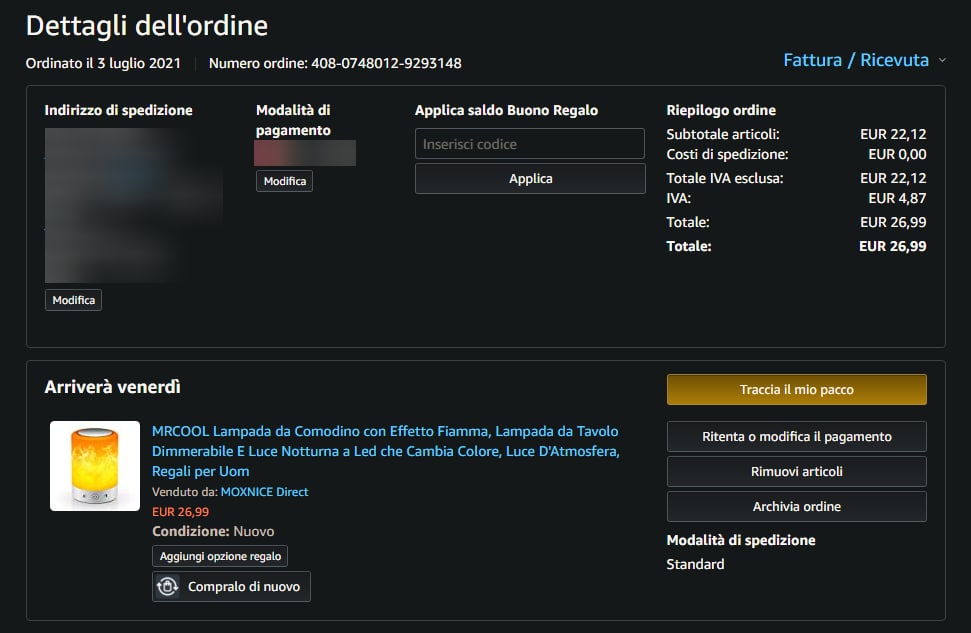Select Ritenta o modifica il pagamento
Image resolution: width=971 pixels, height=633 pixels.
[796, 437]
